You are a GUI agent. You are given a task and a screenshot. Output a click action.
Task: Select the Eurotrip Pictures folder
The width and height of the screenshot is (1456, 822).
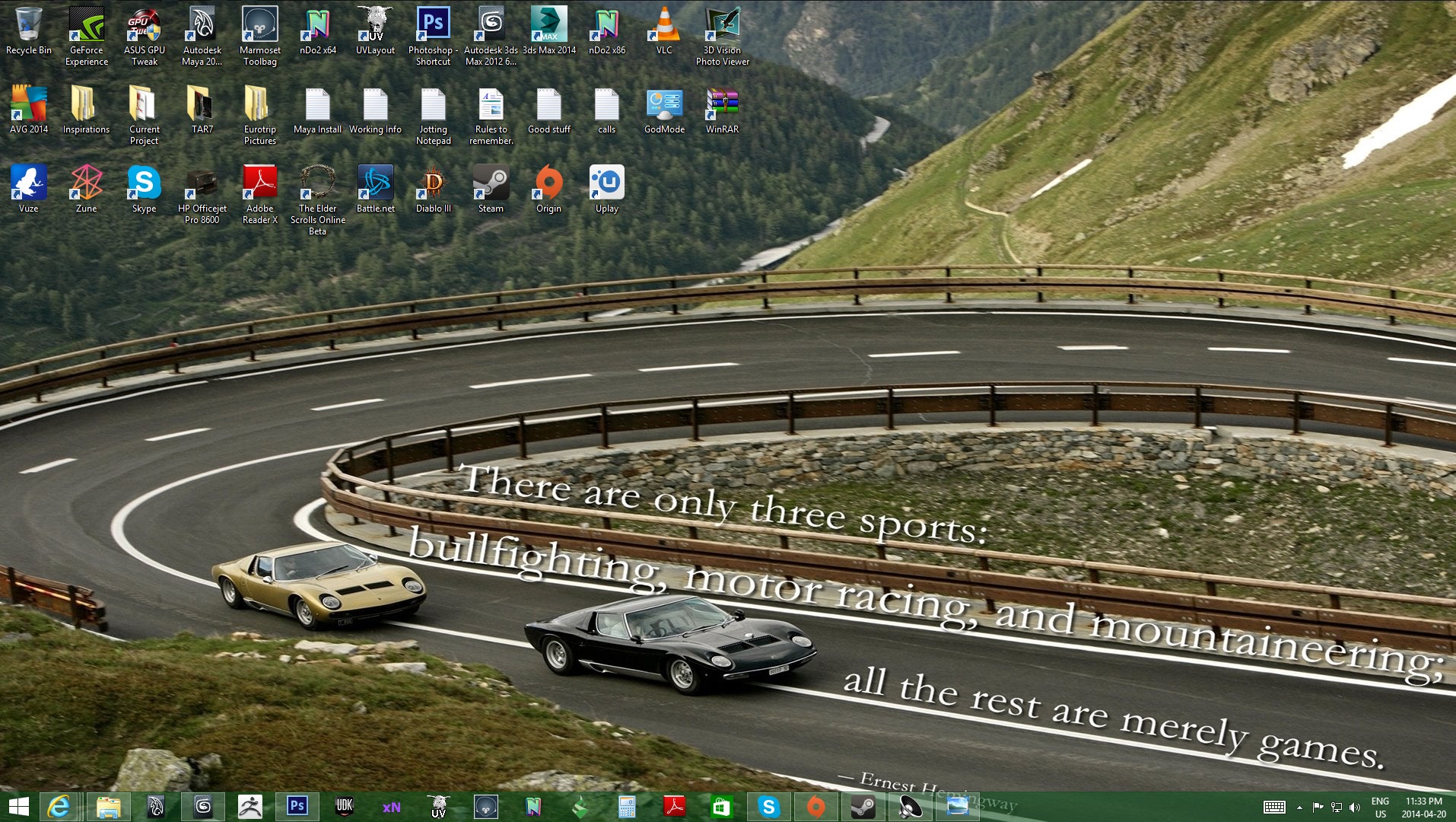(x=260, y=116)
